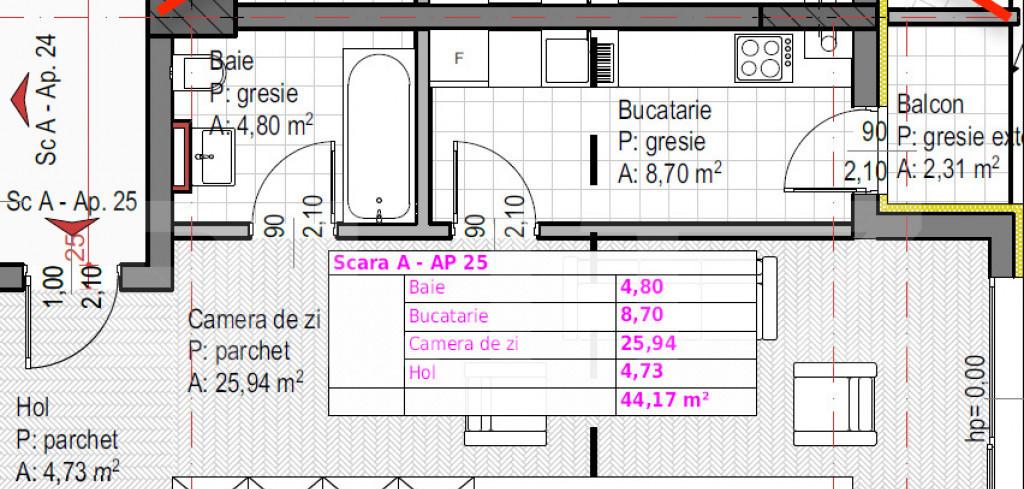Select the Sc A - Ap. 25 label
Screen dimensions: 1024x489
[72, 200]
